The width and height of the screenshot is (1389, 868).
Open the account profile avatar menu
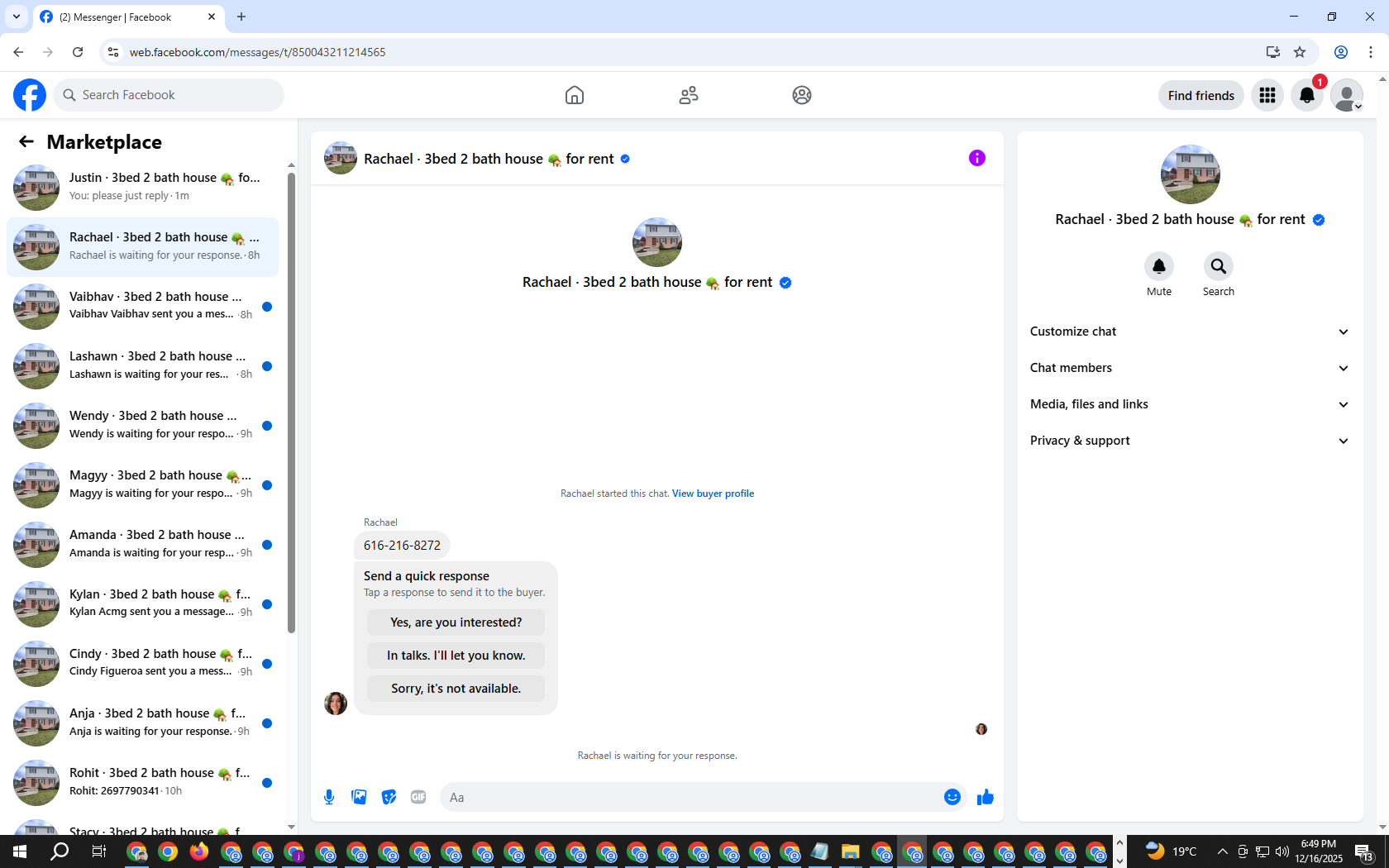(x=1347, y=95)
